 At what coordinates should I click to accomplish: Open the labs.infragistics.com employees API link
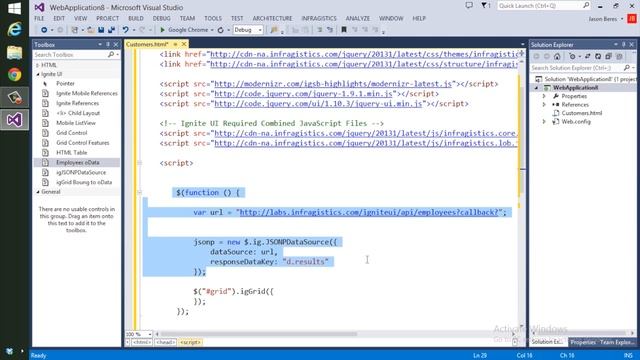coord(369,212)
